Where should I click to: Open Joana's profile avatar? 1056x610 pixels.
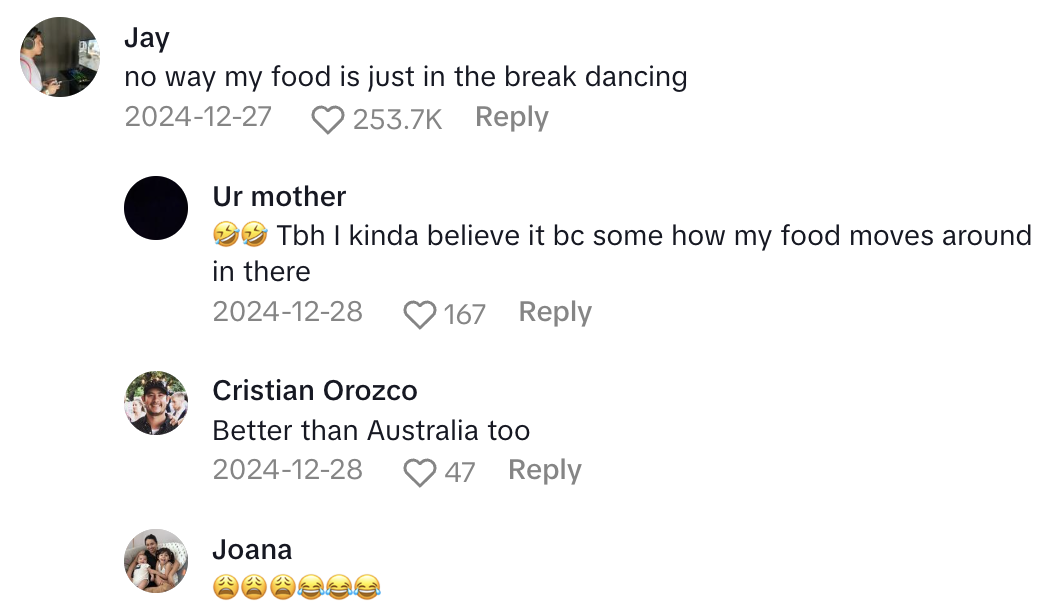click(156, 561)
